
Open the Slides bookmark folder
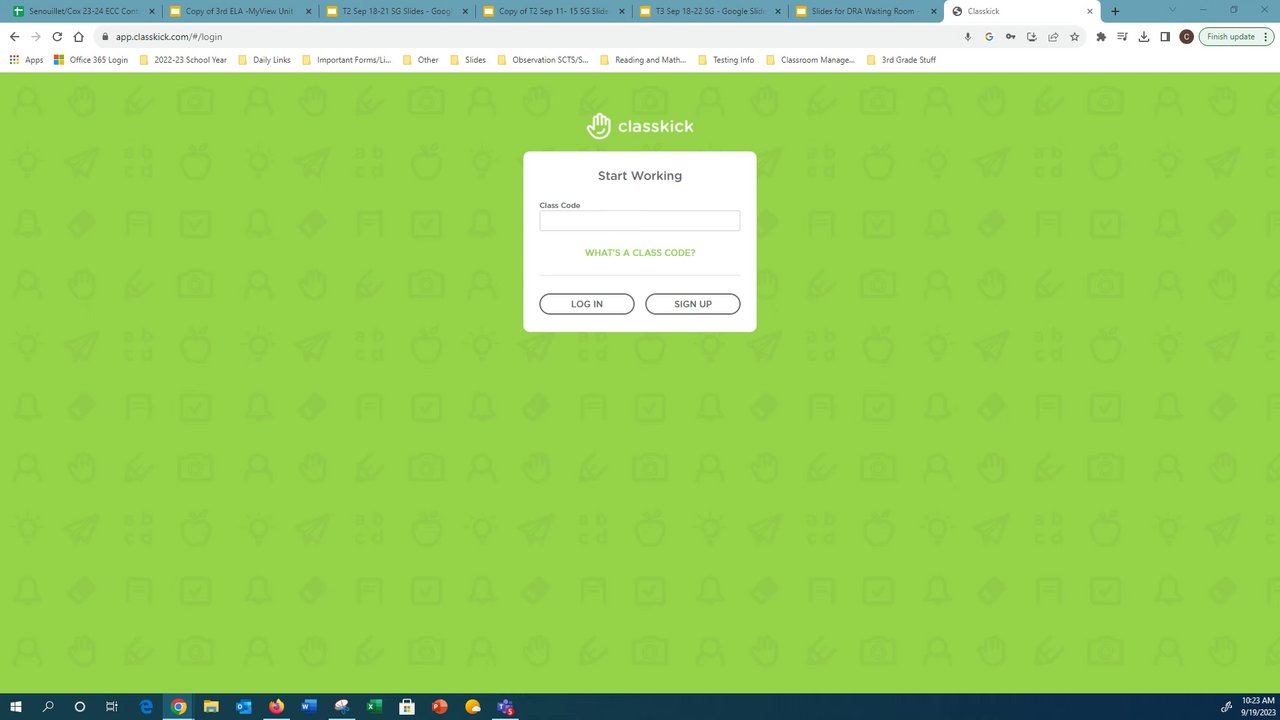(x=468, y=60)
